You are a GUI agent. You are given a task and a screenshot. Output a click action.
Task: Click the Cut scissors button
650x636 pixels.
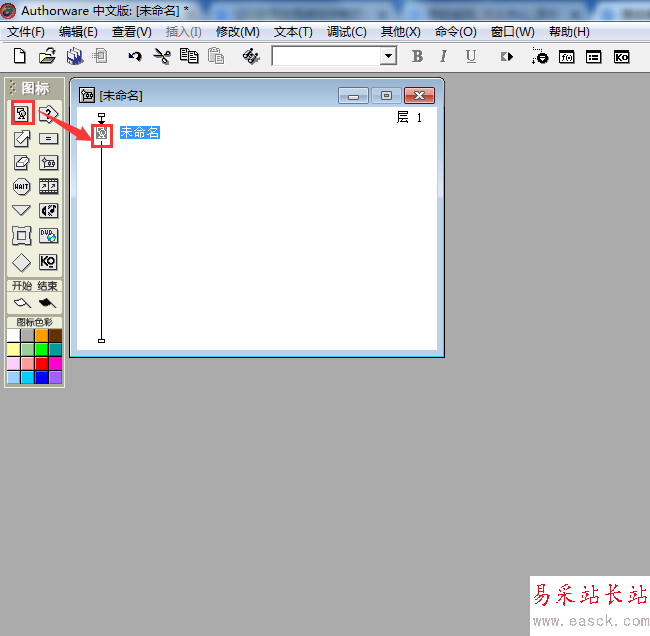point(162,56)
